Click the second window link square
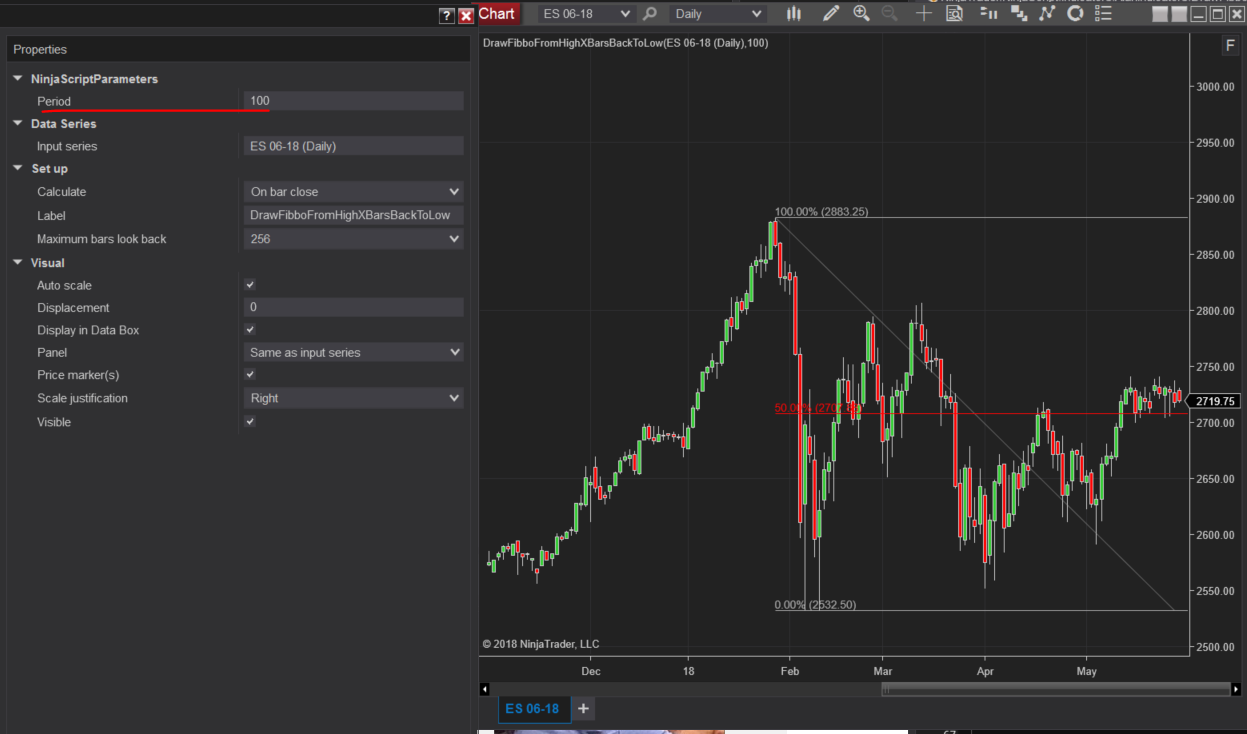Screen dimensions: 1247x734 coord(1180,14)
